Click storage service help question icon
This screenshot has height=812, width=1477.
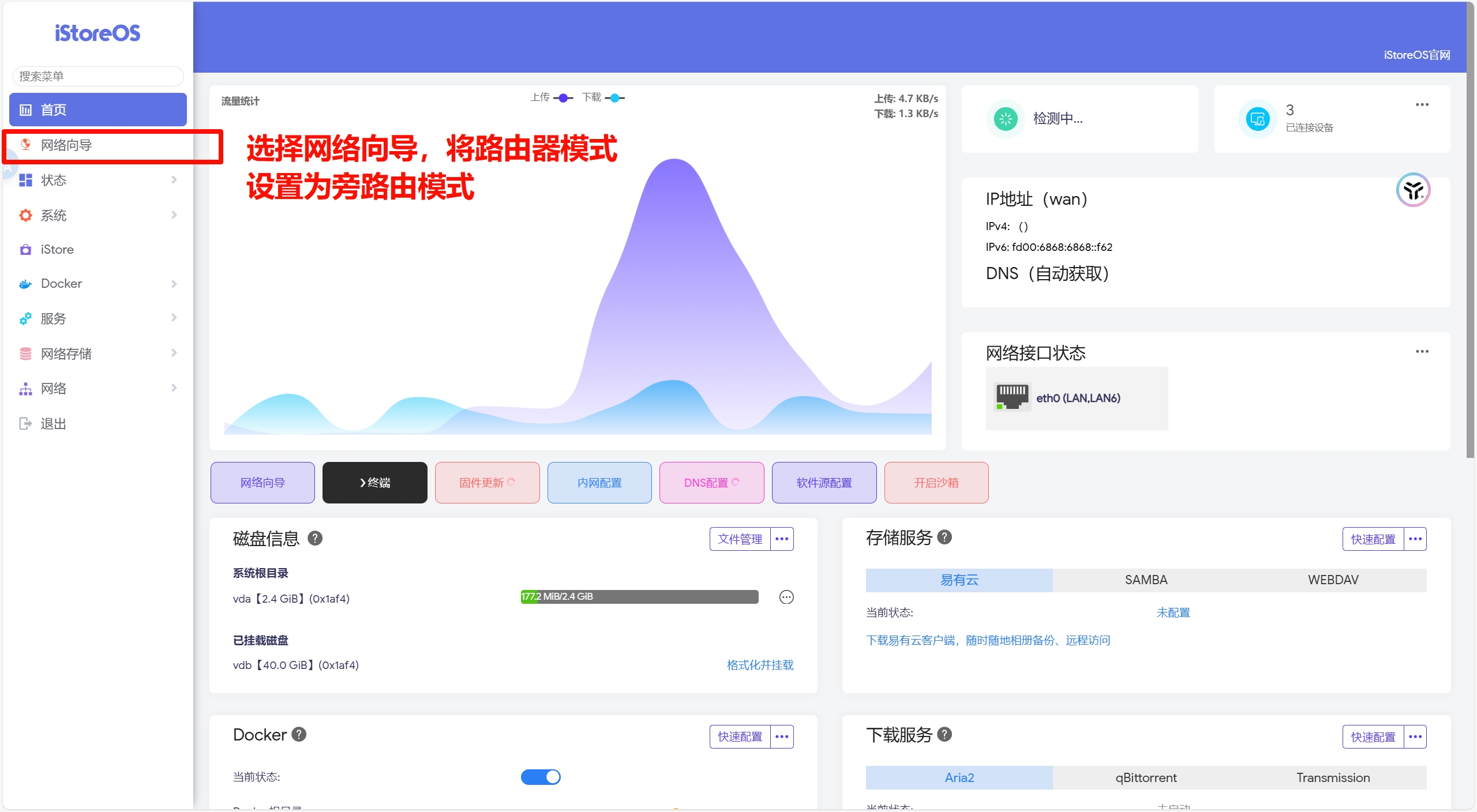tap(944, 537)
